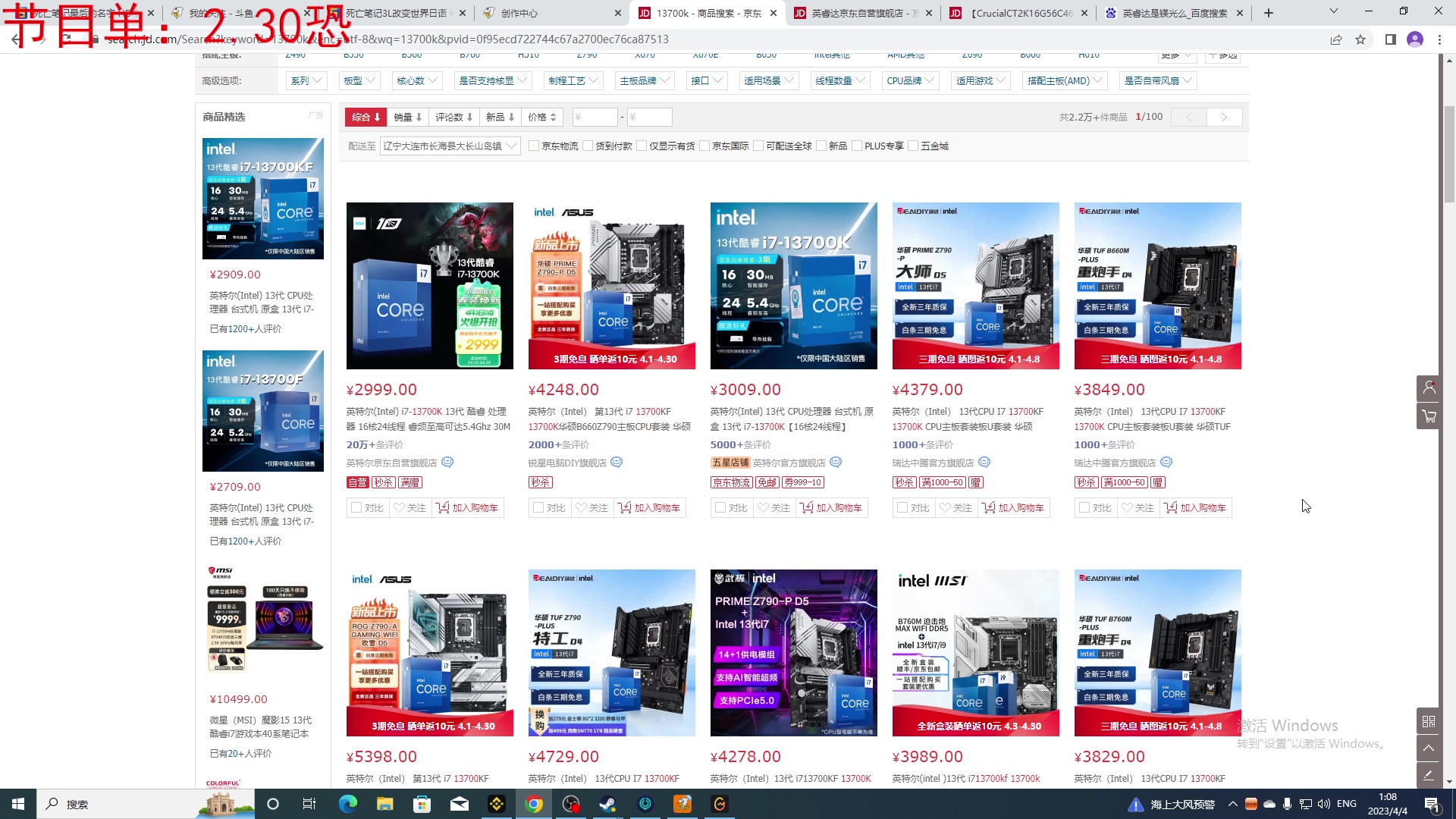Sort results by 综合

(366, 117)
